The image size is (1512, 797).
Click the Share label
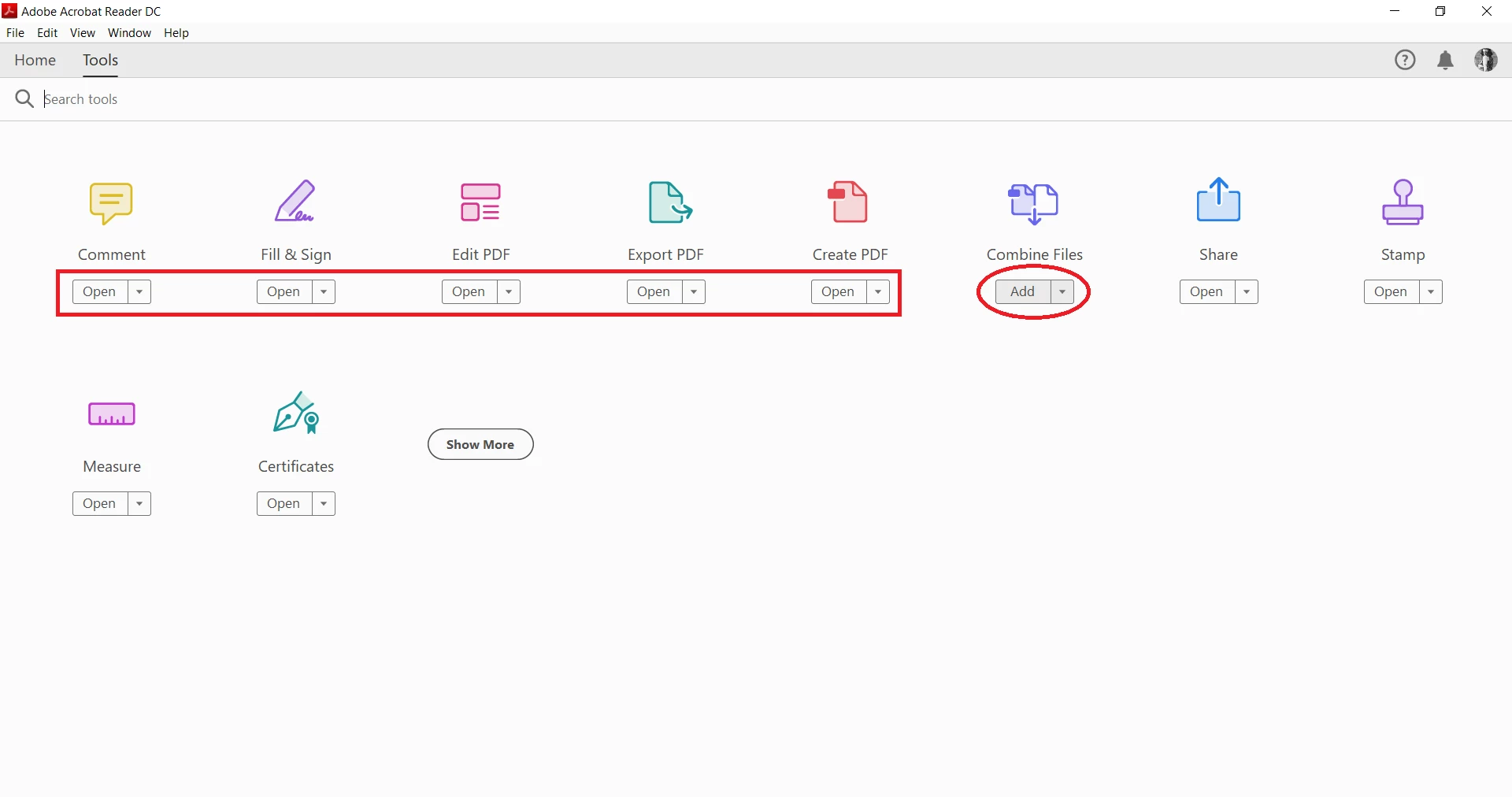(1218, 254)
